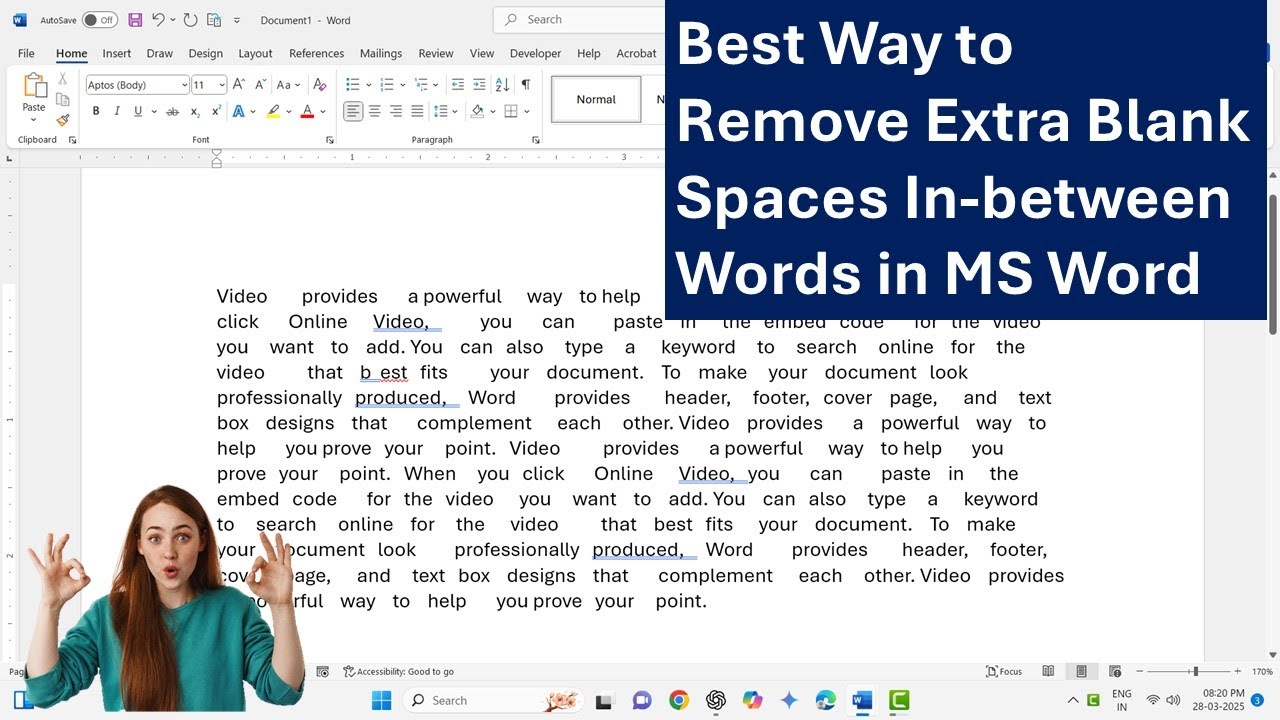Center align text
1280x720 pixels.
pos(375,112)
